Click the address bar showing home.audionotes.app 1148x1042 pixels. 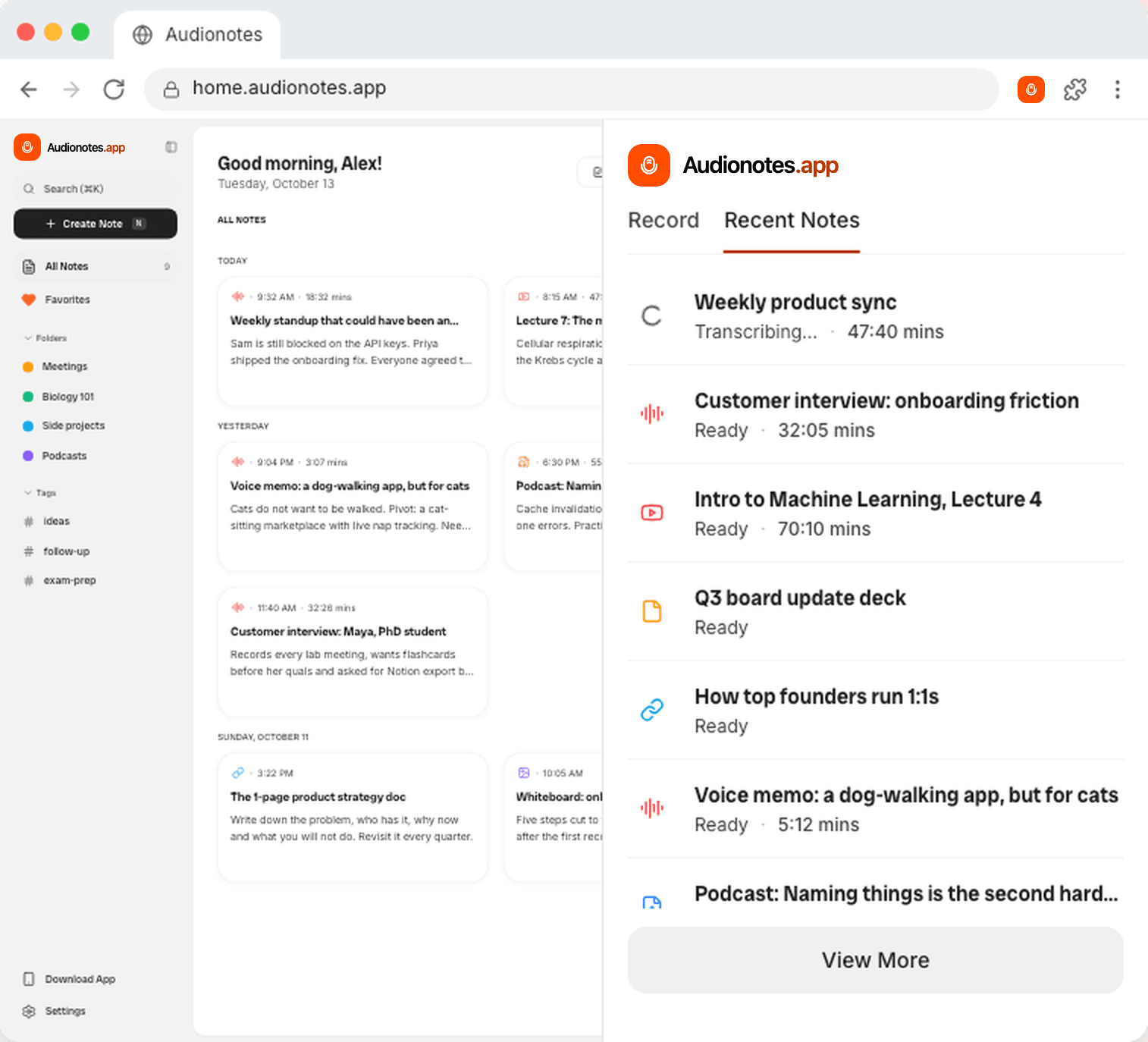tap(572, 89)
